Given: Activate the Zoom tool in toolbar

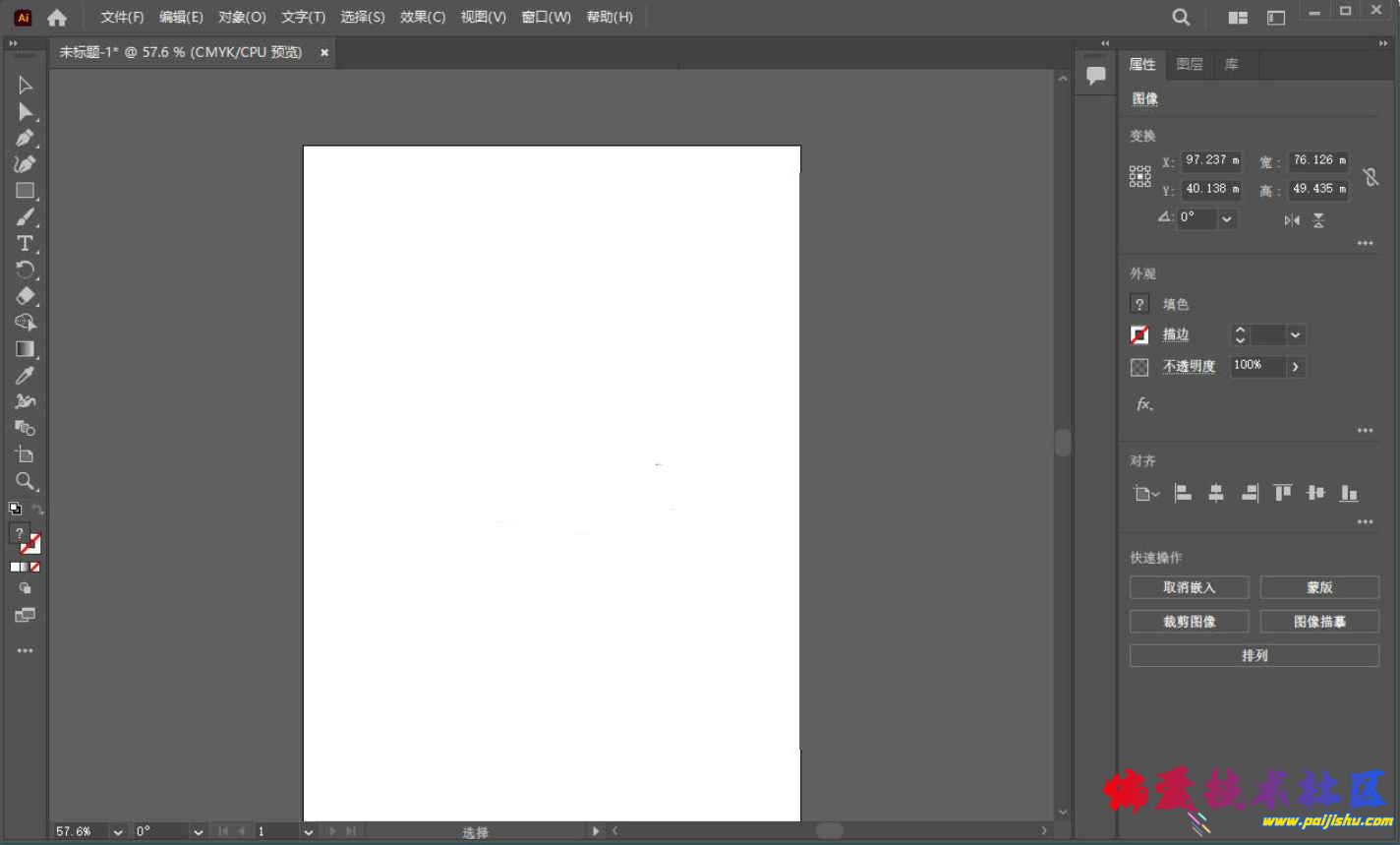Looking at the screenshot, I should pyautogui.click(x=26, y=481).
